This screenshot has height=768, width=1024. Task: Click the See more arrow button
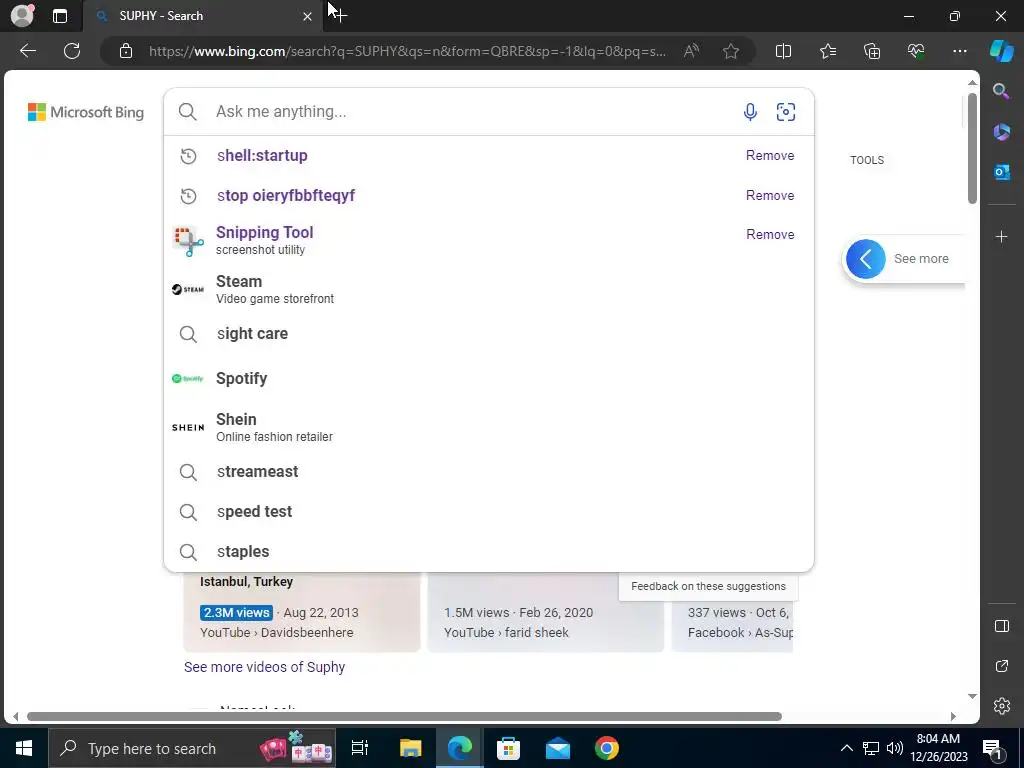point(866,259)
